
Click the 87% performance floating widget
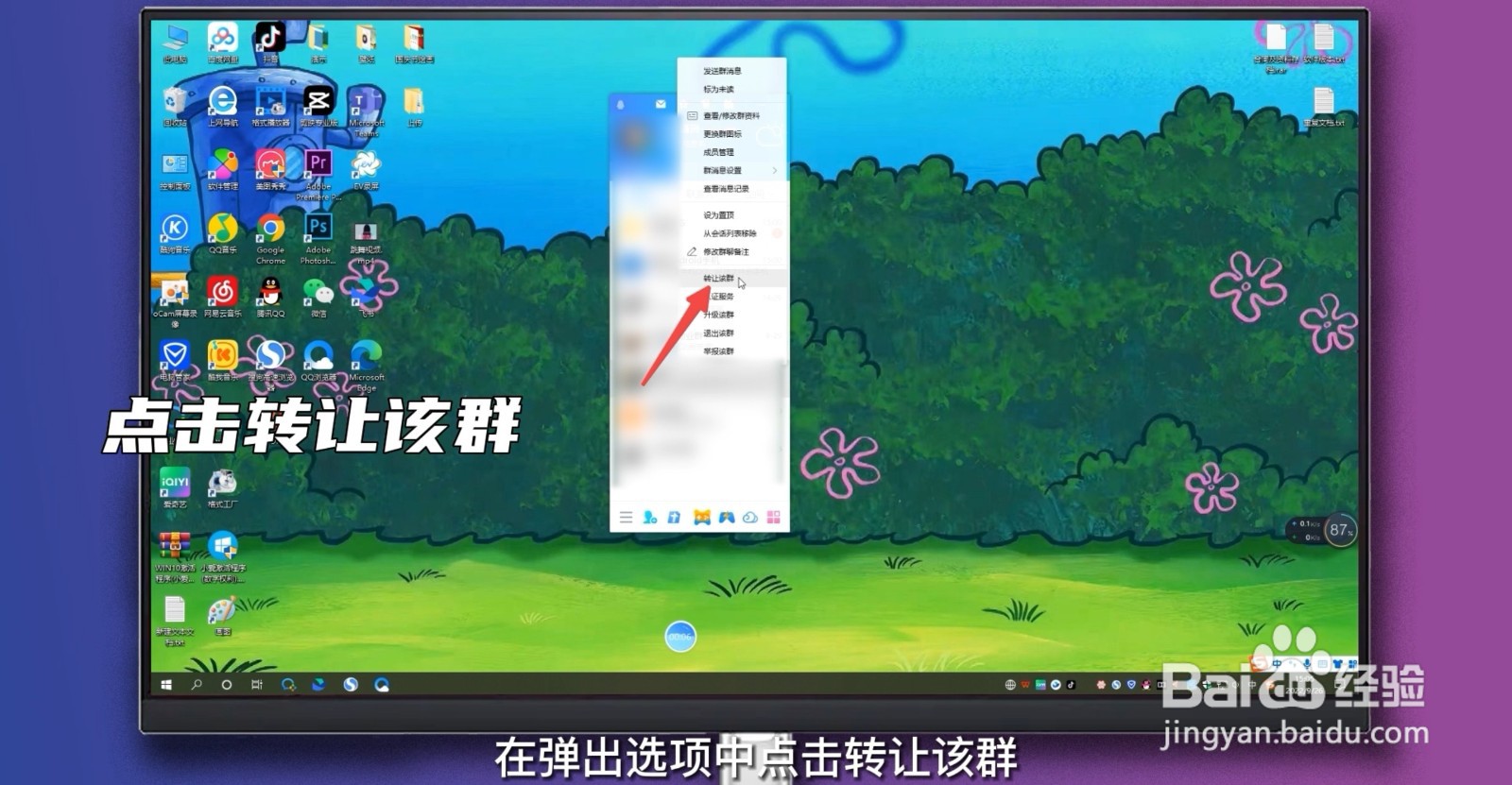pos(1340,530)
